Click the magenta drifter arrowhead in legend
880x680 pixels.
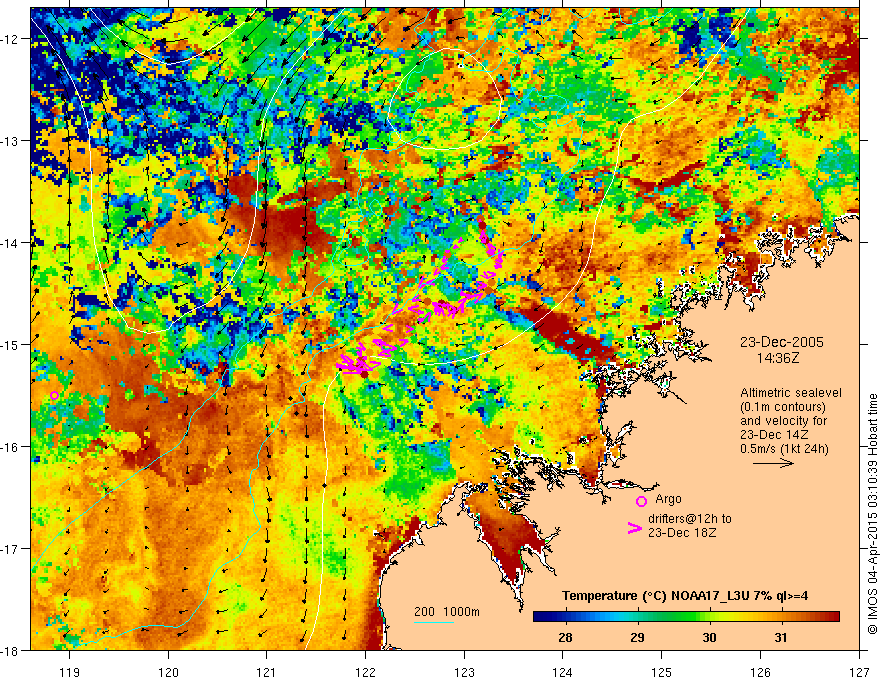tap(634, 528)
